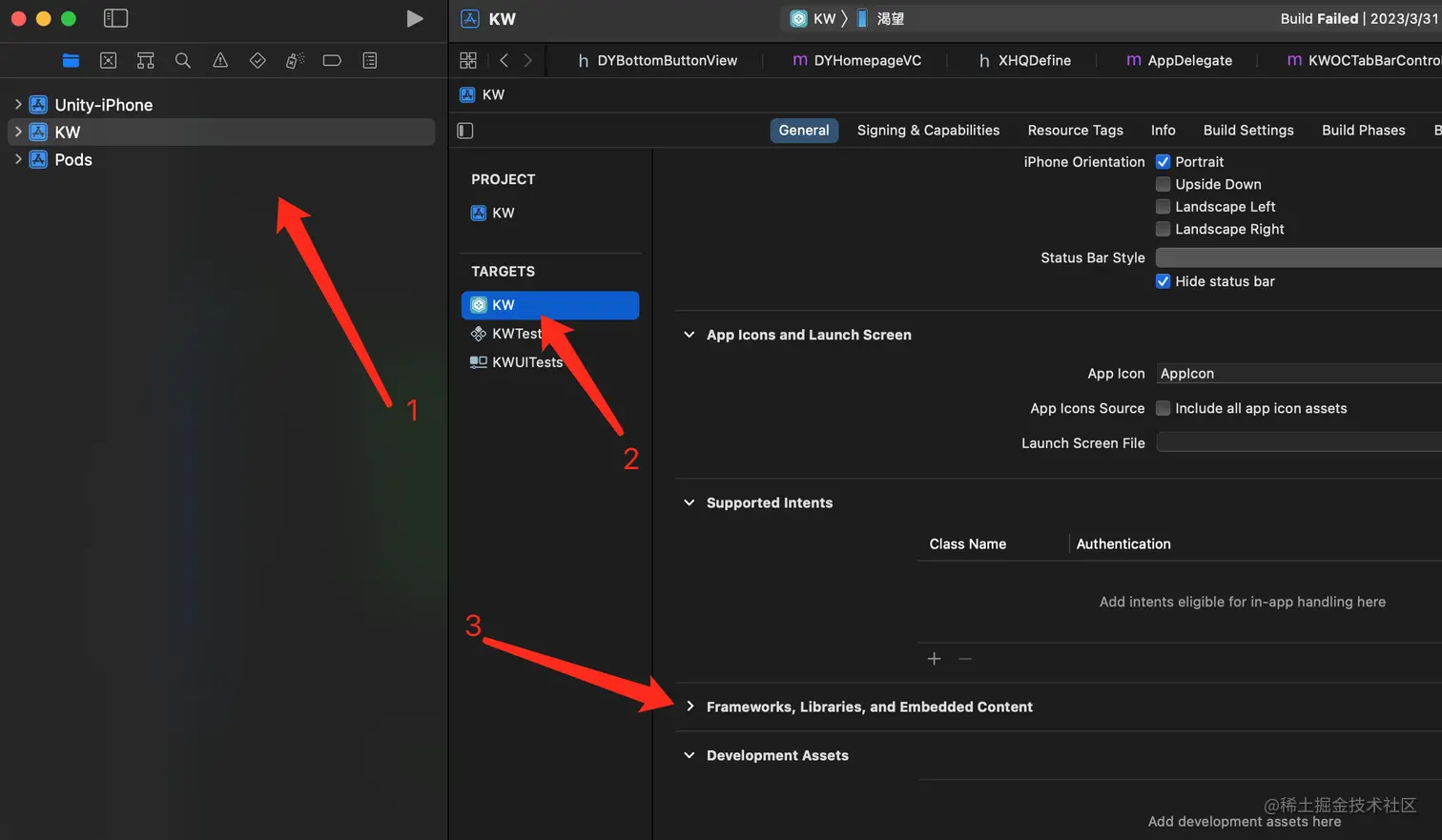Remove intent with the minus button

pos(965,659)
